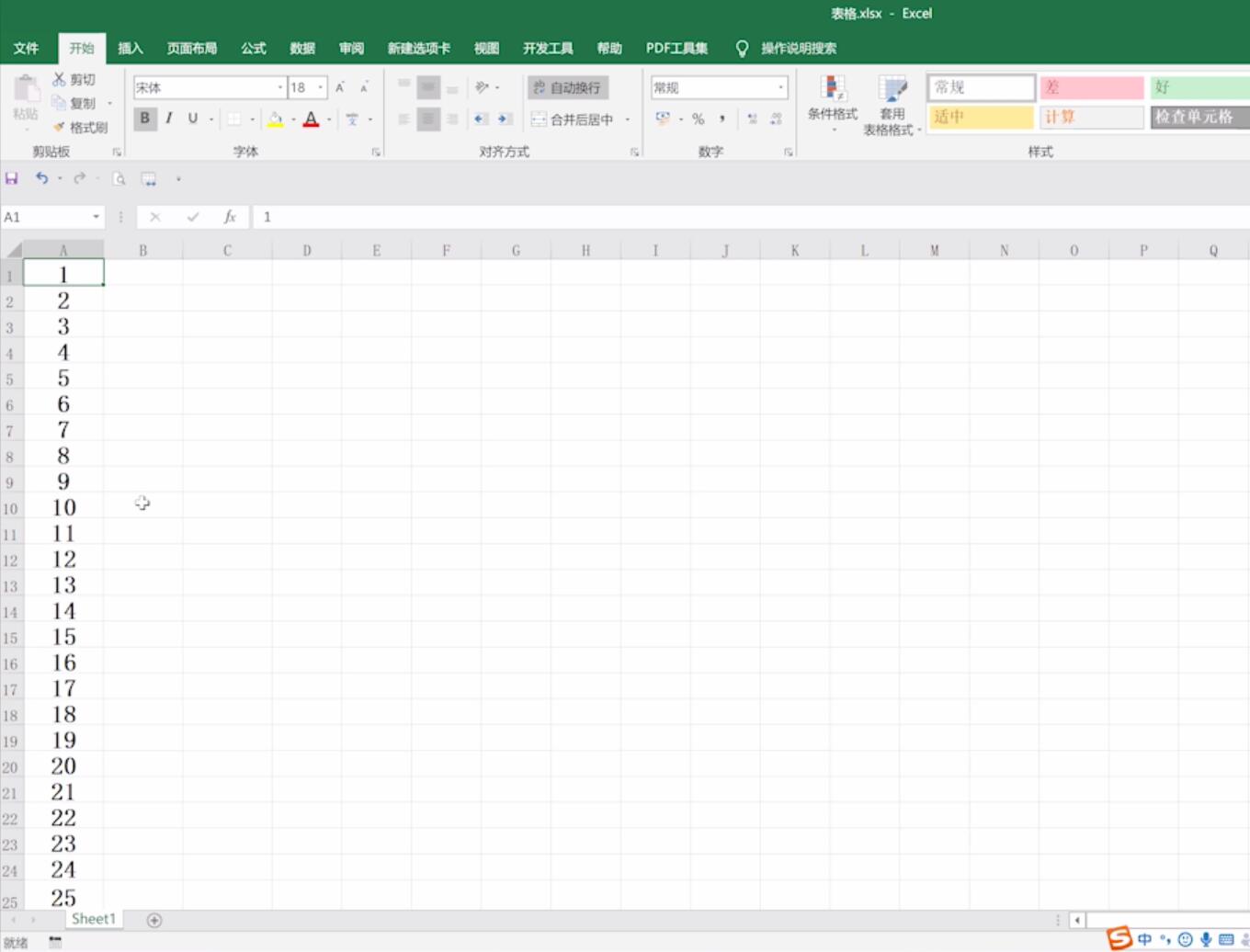Toggle Italic (I) formatting
The image size is (1250, 952).
[x=169, y=119]
